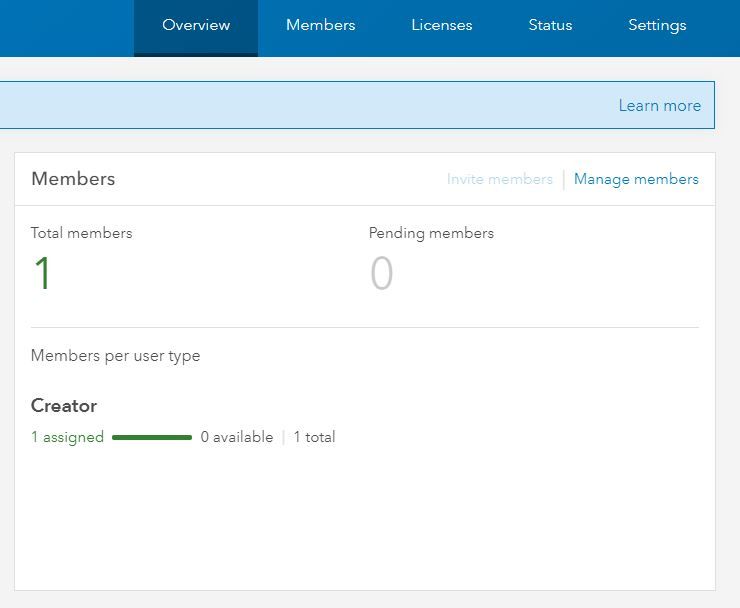Click the 'Members per user type' label
Image resolution: width=740 pixels, height=608 pixels.
(115, 356)
